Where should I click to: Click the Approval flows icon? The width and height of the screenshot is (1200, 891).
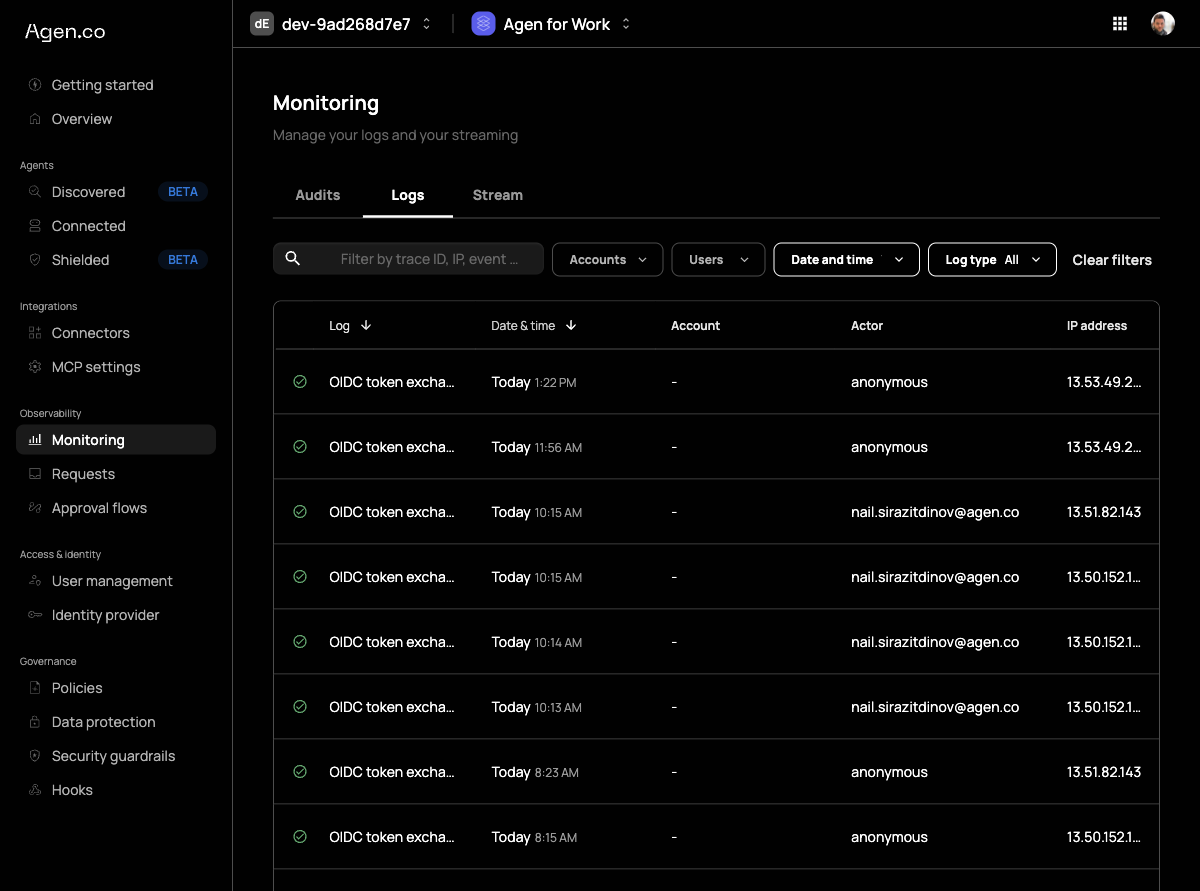[x=35, y=508]
